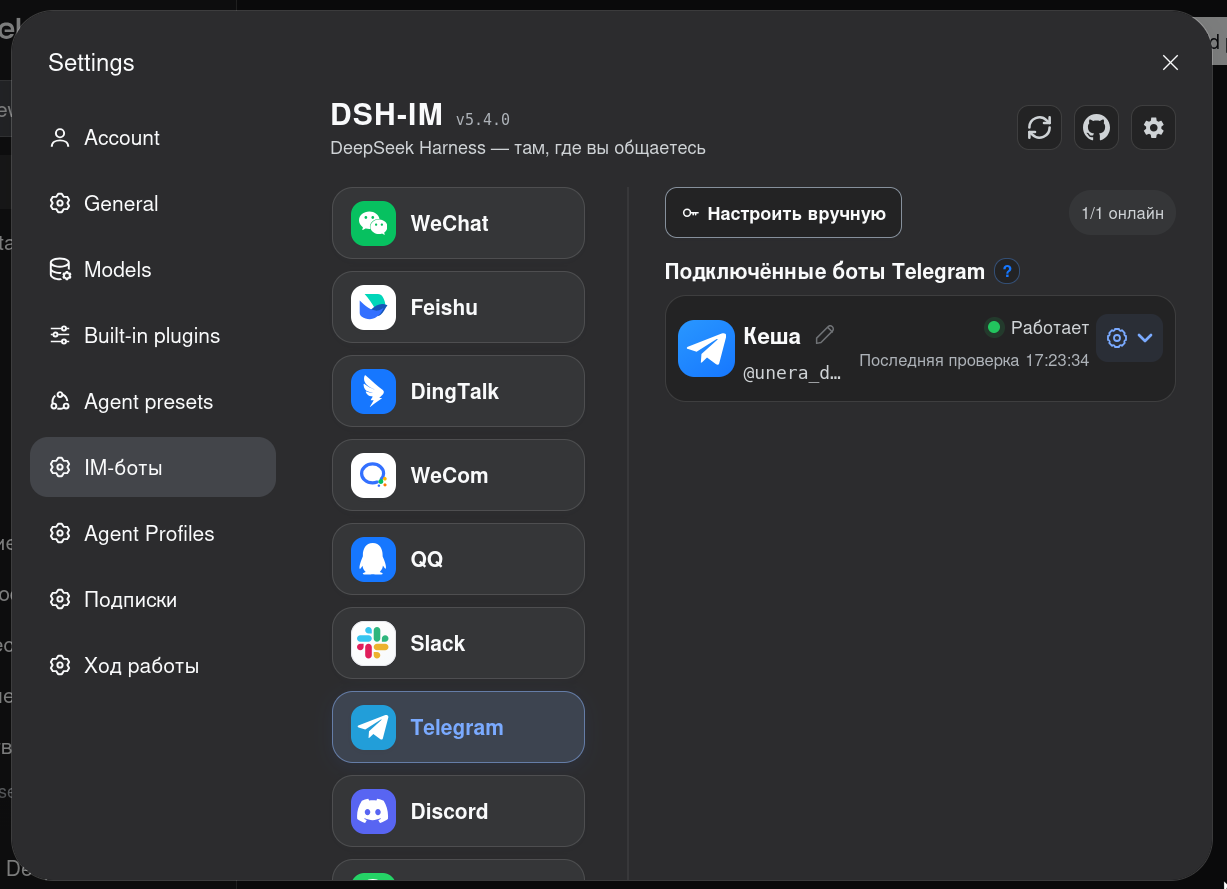Open the GitHub repository icon
The image size is (1227, 889).
coord(1096,128)
